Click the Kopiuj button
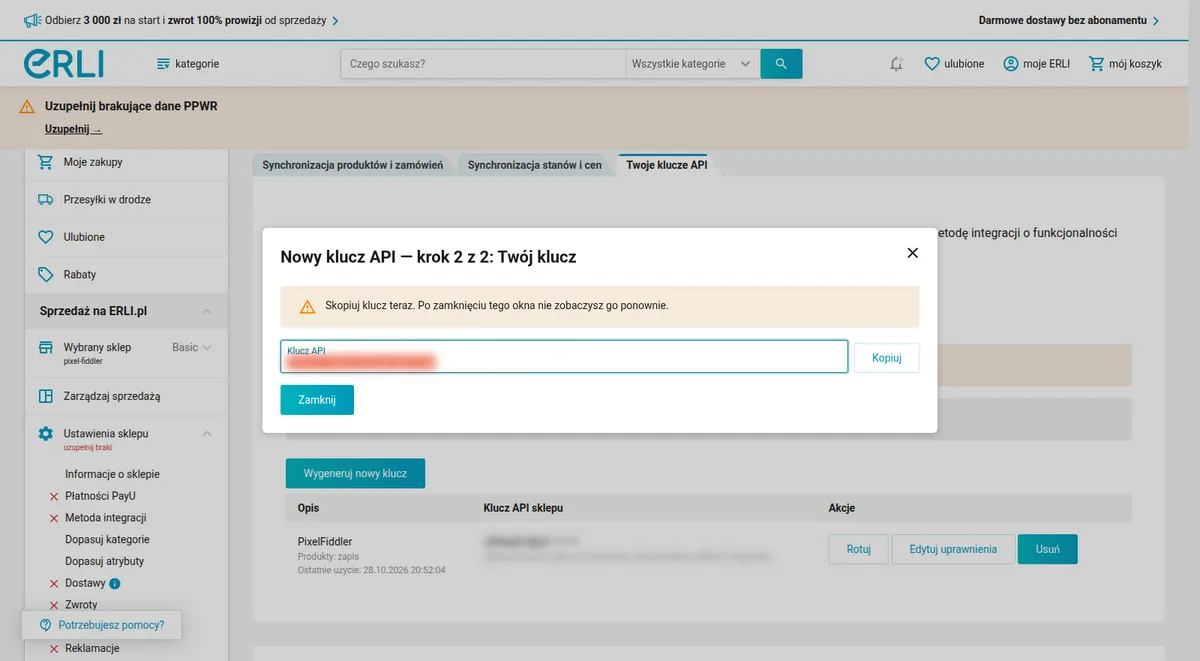 (x=887, y=358)
